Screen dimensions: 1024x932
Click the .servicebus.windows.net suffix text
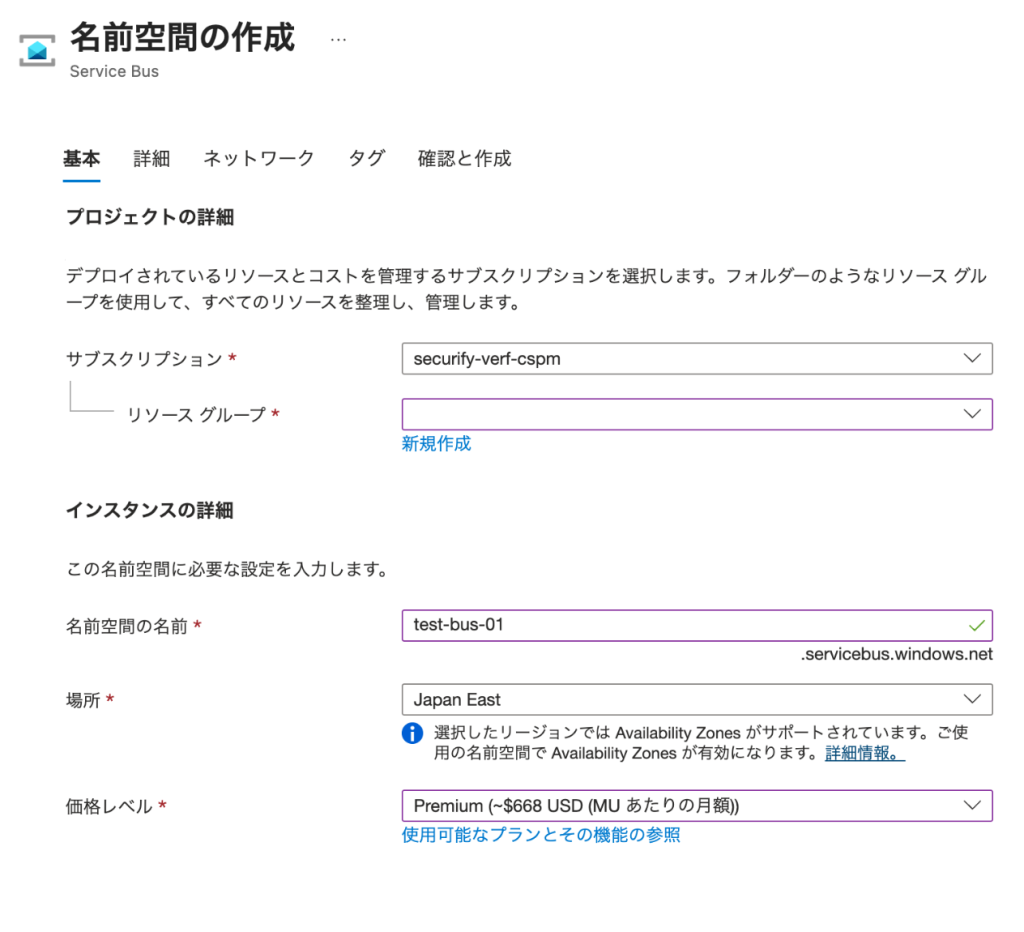(896, 655)
